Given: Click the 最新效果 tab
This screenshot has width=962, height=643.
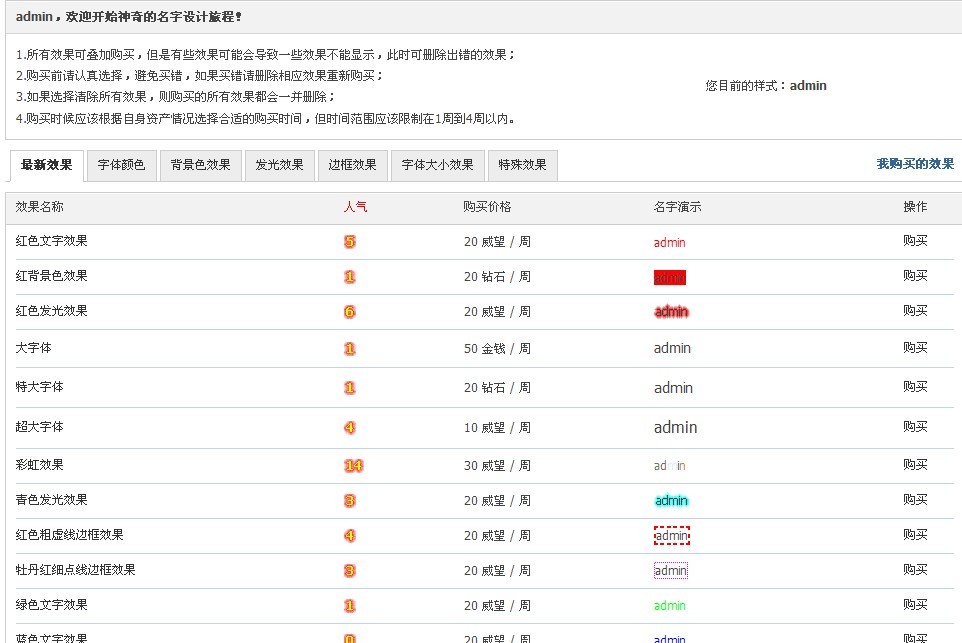Looking at the screenshot, I should (x=47, y=165).
